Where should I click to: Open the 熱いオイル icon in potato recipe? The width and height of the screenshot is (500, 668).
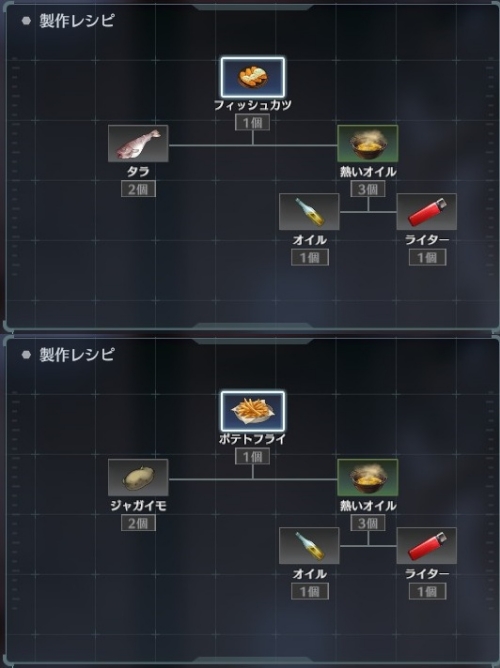tap(368, 478)
